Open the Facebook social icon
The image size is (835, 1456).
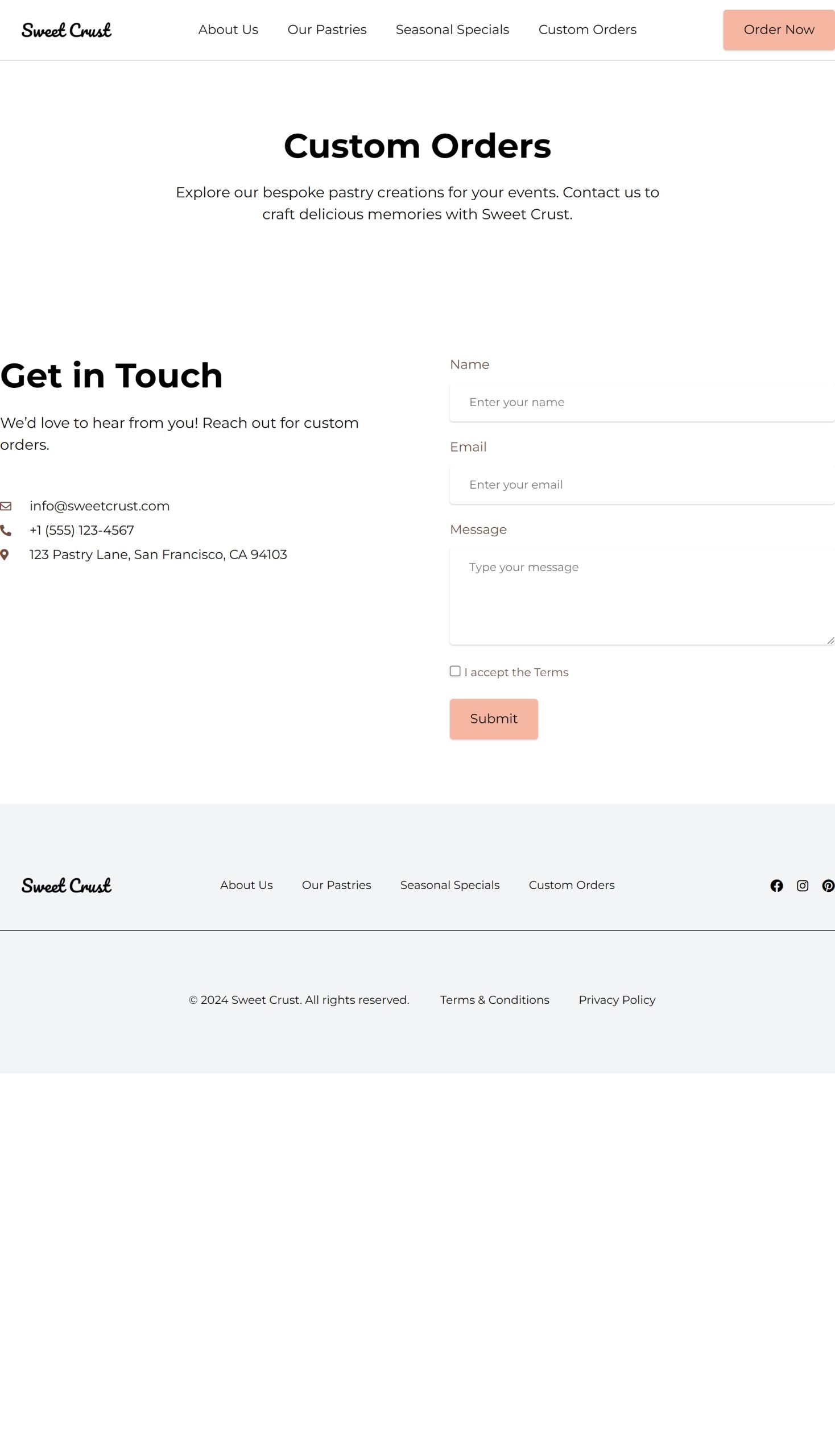(x=776, y=886)
